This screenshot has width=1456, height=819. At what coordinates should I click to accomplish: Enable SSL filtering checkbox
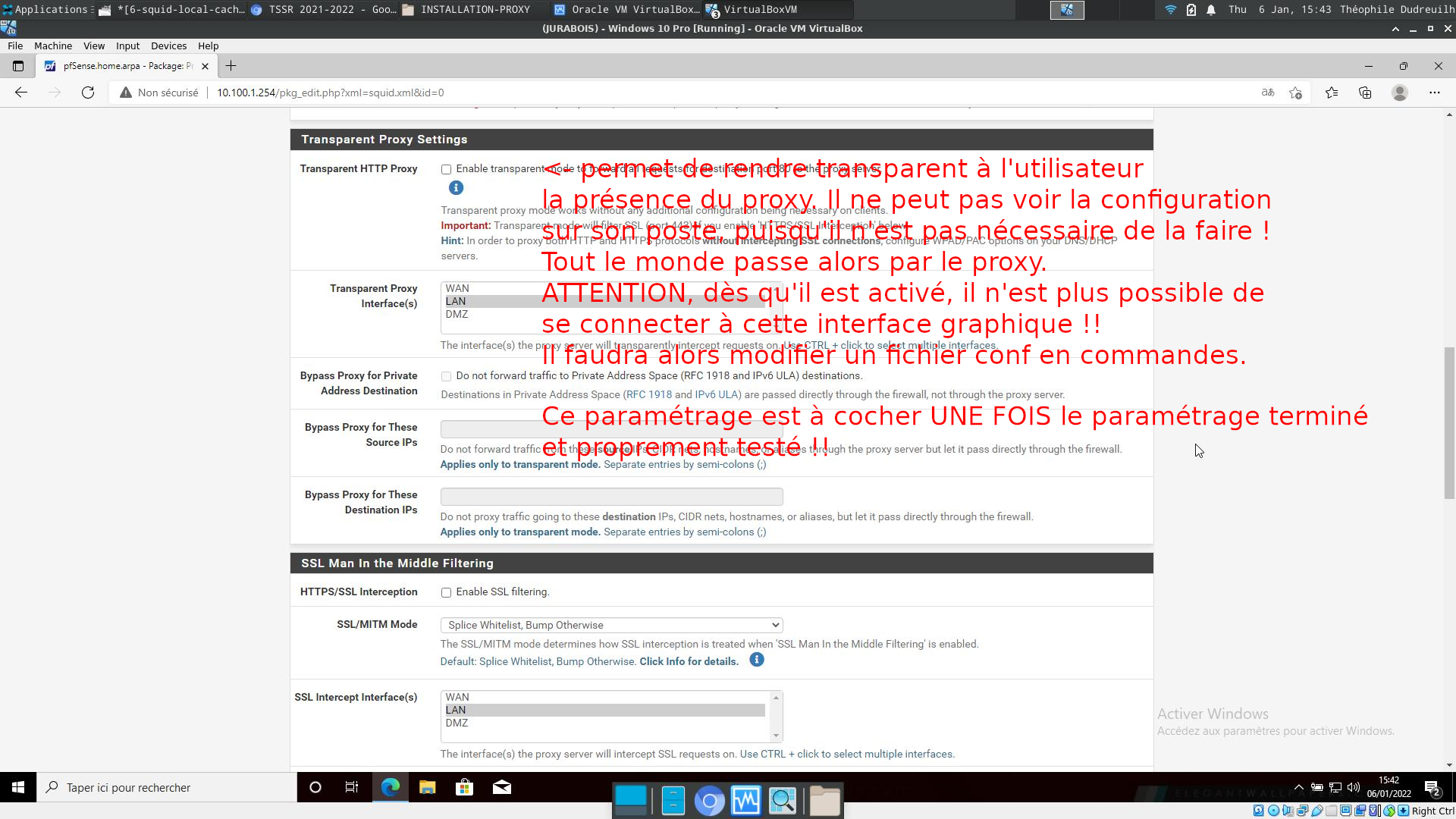[446, 592]
